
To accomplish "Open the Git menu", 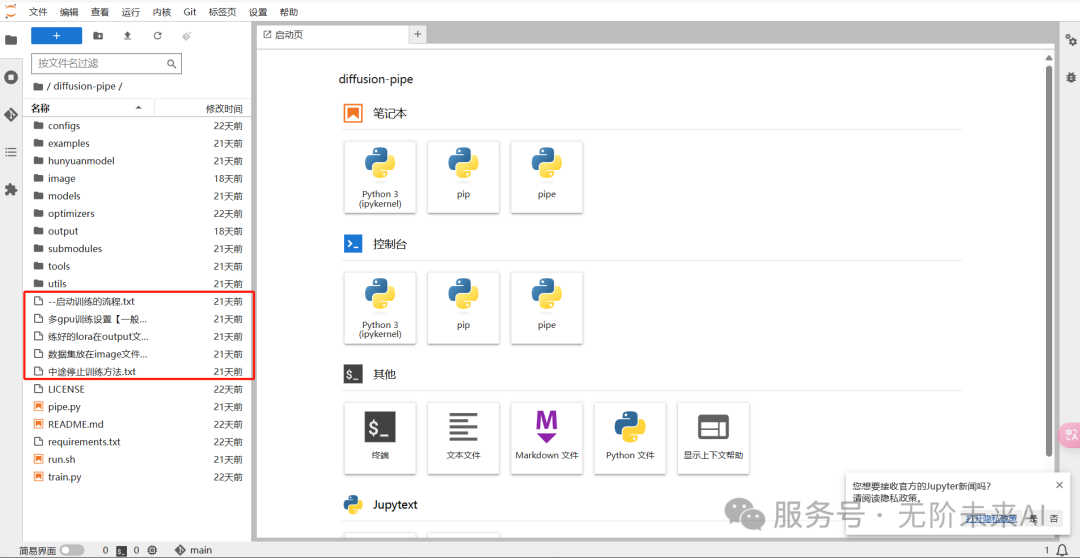I will [x=190, y=12].
